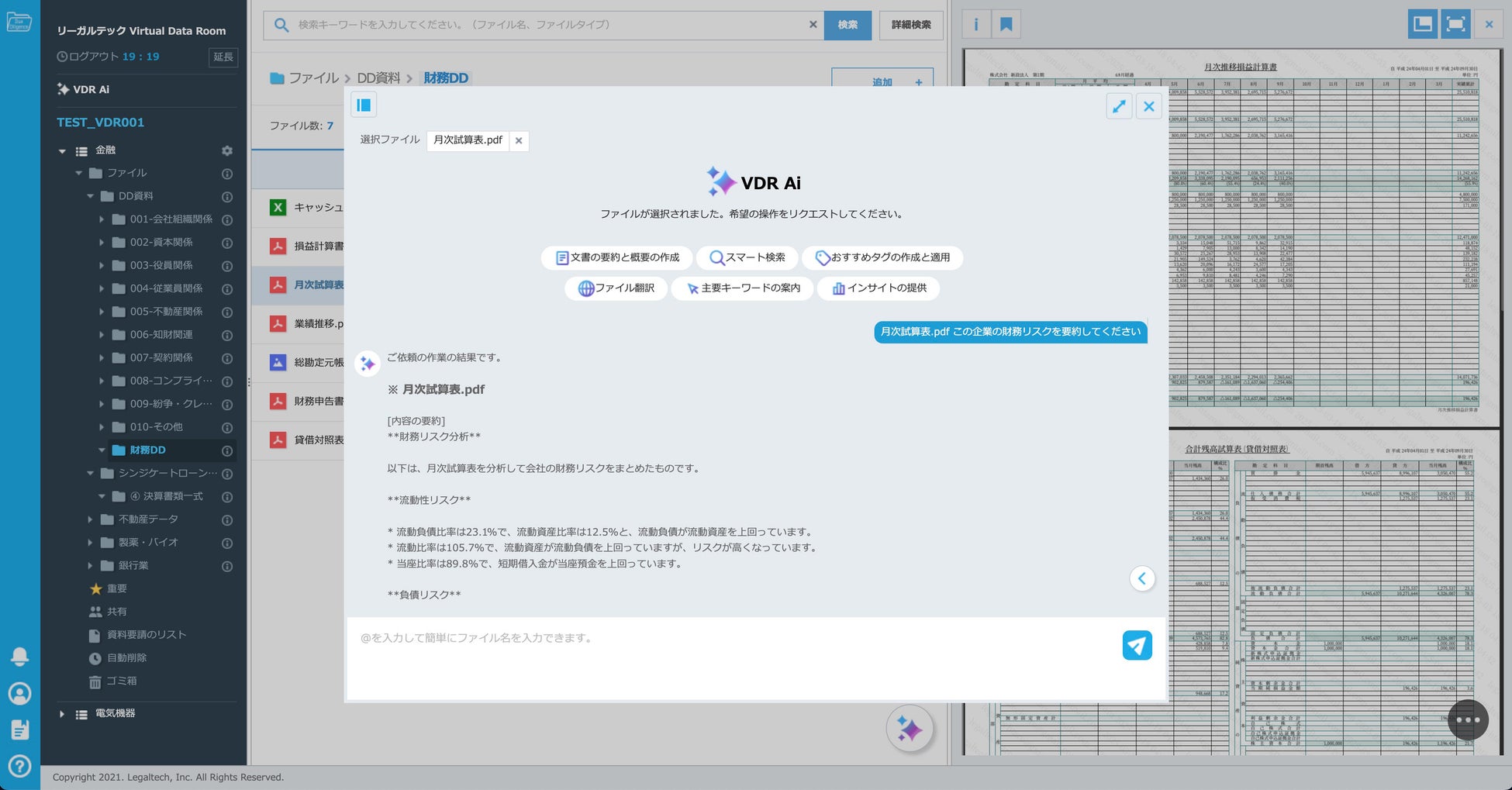This screenshot has width=1512, height=790.
Task: Click the VDR Ai sparkle in sidebar
Action: click(x=64, y=89)
